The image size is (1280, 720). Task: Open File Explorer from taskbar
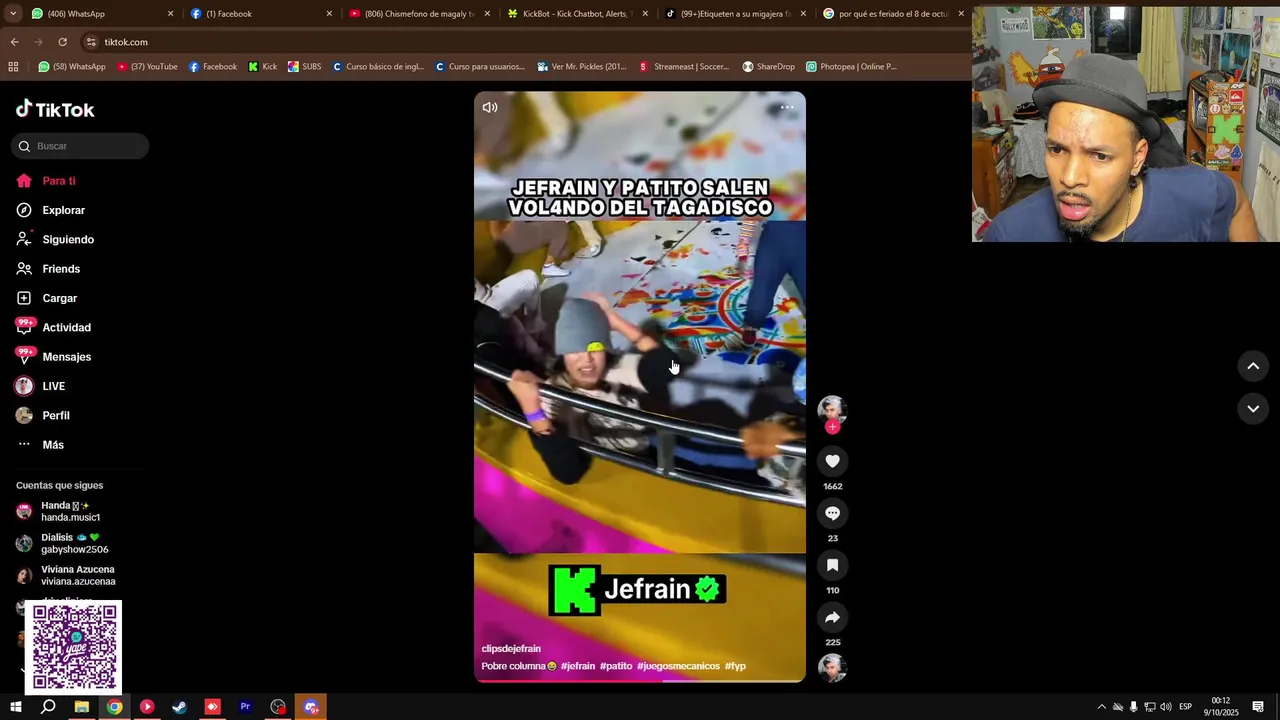82,707
